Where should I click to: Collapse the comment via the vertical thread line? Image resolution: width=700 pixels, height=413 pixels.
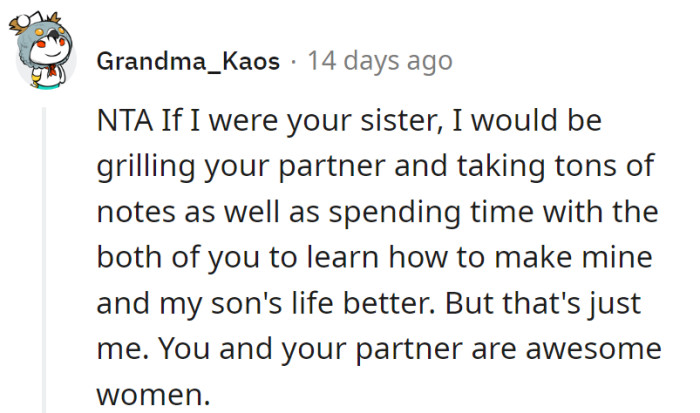[43, 260]
